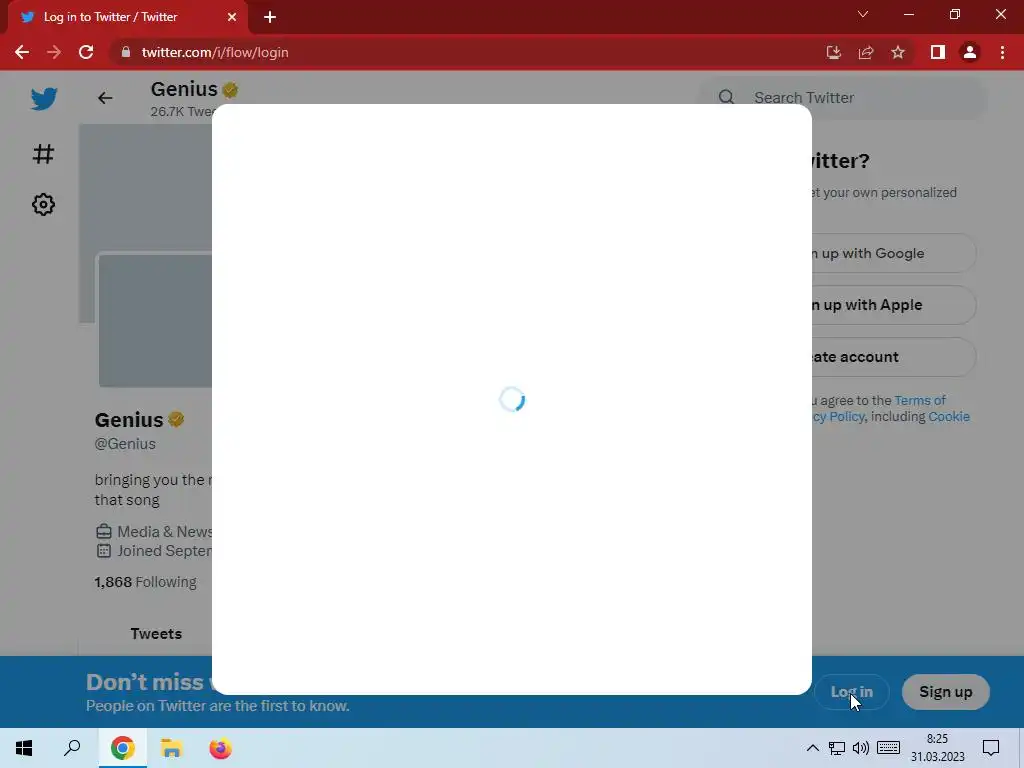Screen dimensions: 1024x768
Task: Toggle the Chrome side panel
Action: (938, 52)
